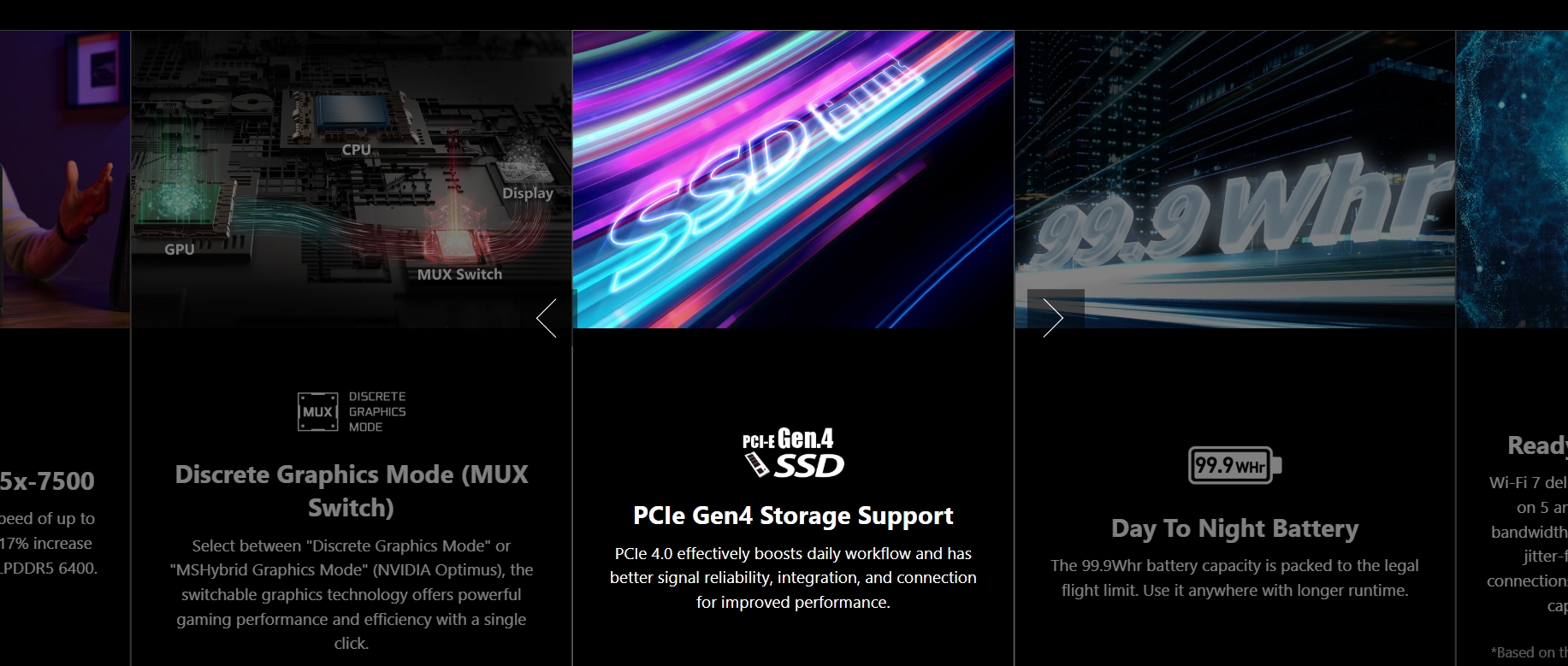This screenshot has width=1568, height=666.
Task: Open the 99.9 Whr city image
Action: tap(1235, 180)
